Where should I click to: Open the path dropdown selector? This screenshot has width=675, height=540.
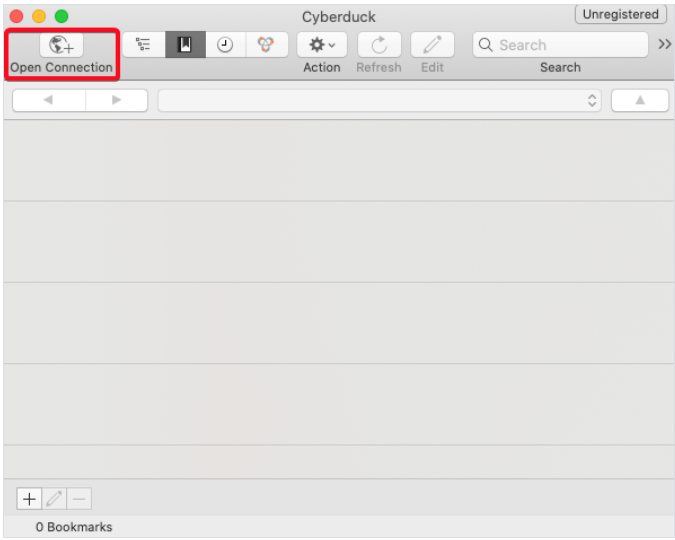coord(379,100)
